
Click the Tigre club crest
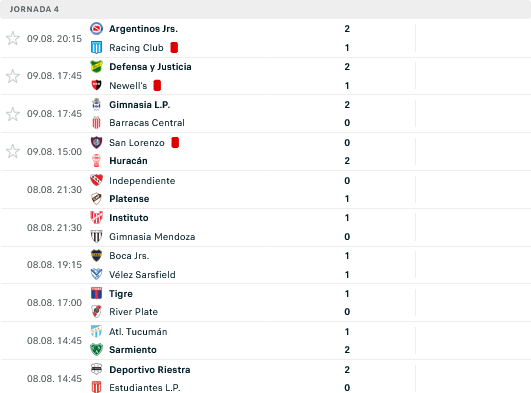[x=97, y=293]
